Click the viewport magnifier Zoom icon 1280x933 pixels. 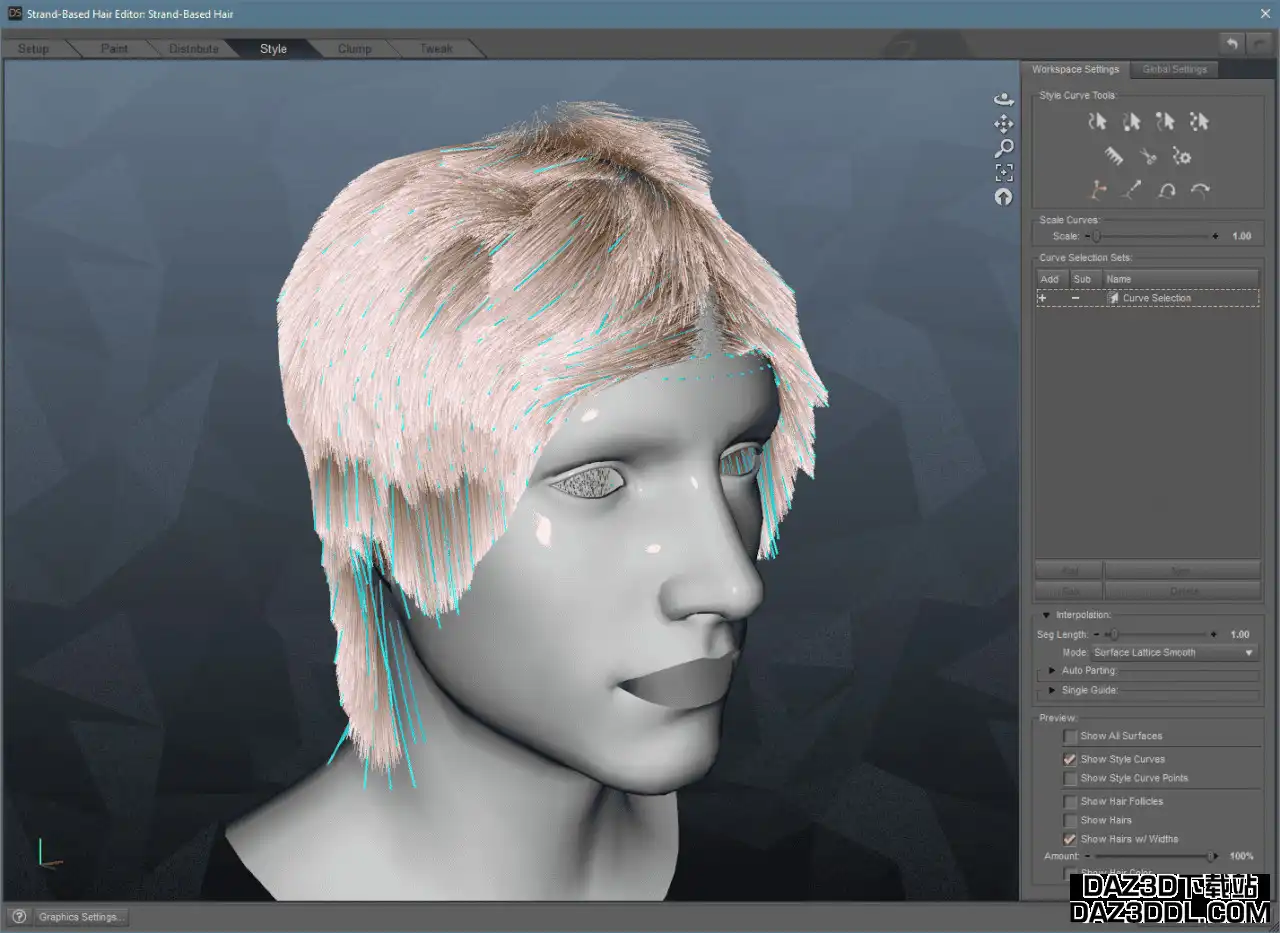pyautogui.click(x=1004, y=148)
